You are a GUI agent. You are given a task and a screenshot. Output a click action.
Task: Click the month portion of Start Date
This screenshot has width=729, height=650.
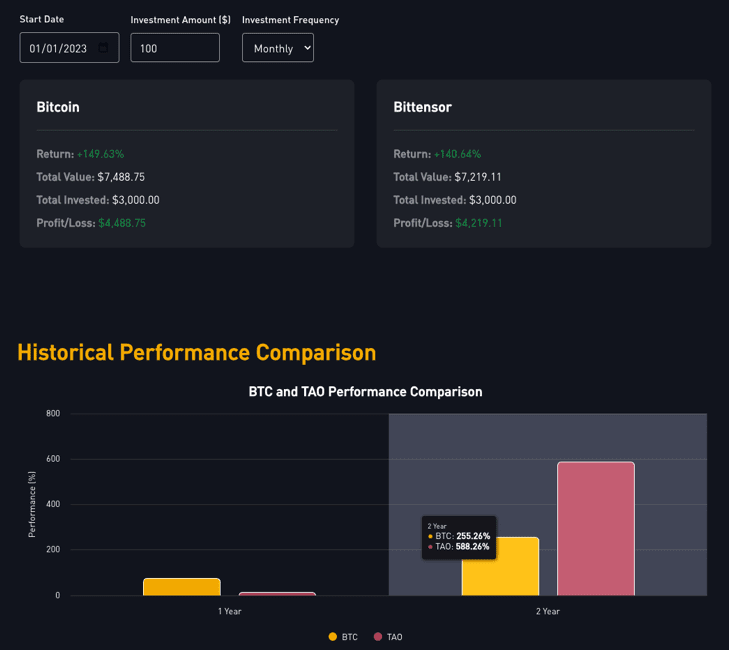pos(35,48)
